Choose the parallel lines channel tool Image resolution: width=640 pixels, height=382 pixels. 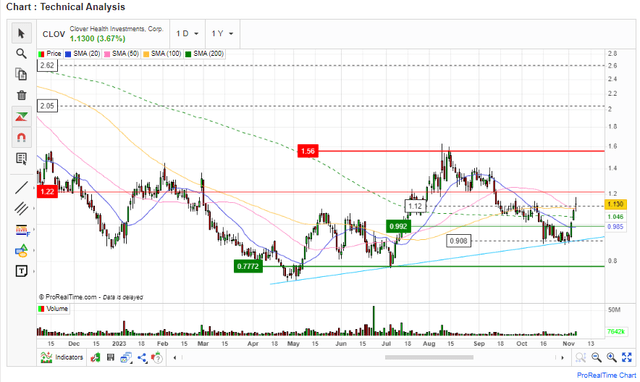tap(21, 209)
